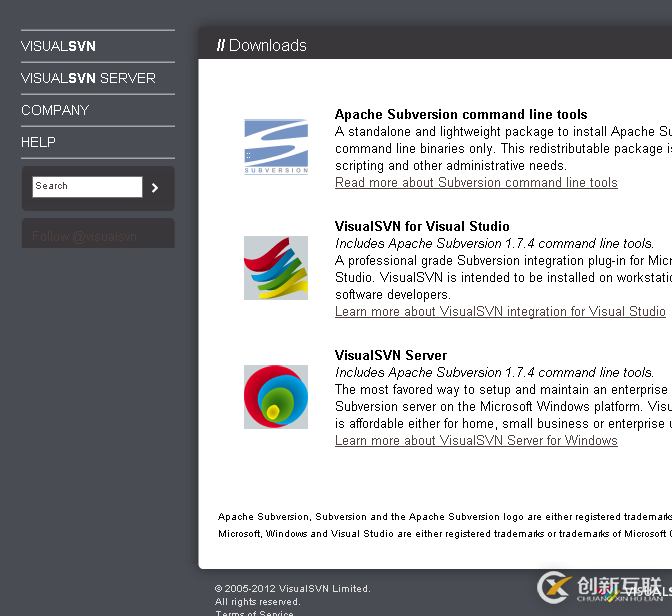Viewport: 672px width, 616px height.
Task: Open the COMPANY menu item
Action: click(x=55, y=110)
